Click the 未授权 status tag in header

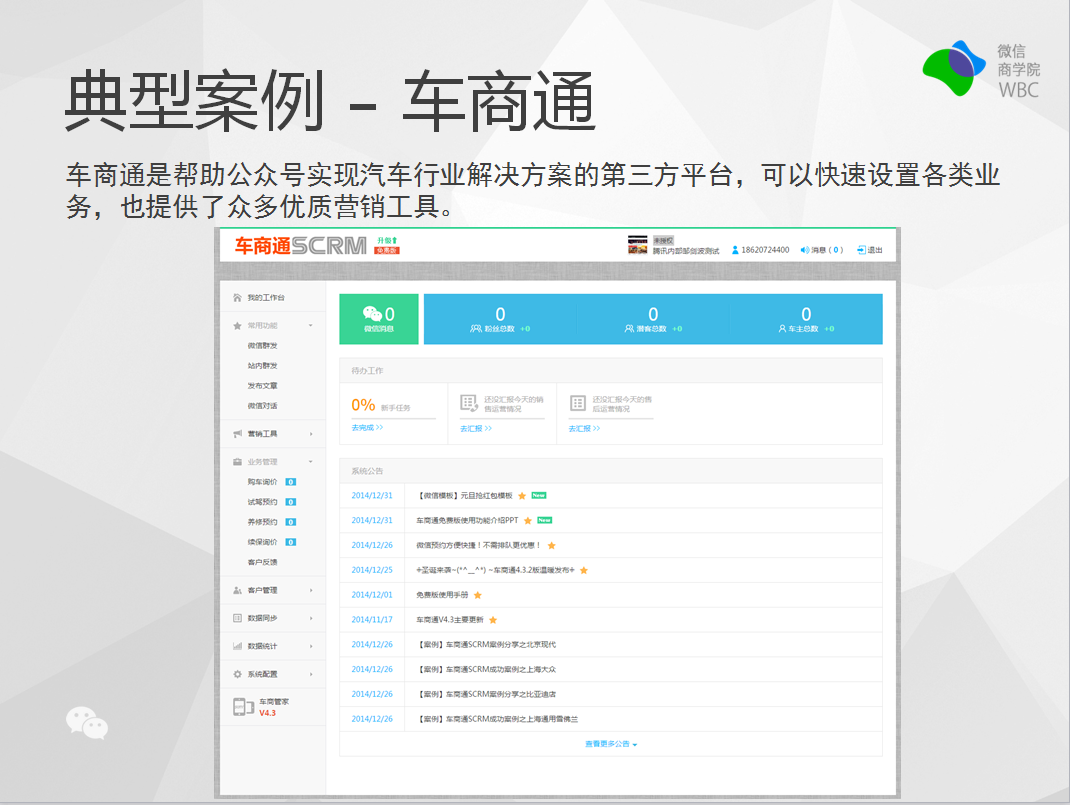coord(663,241)
